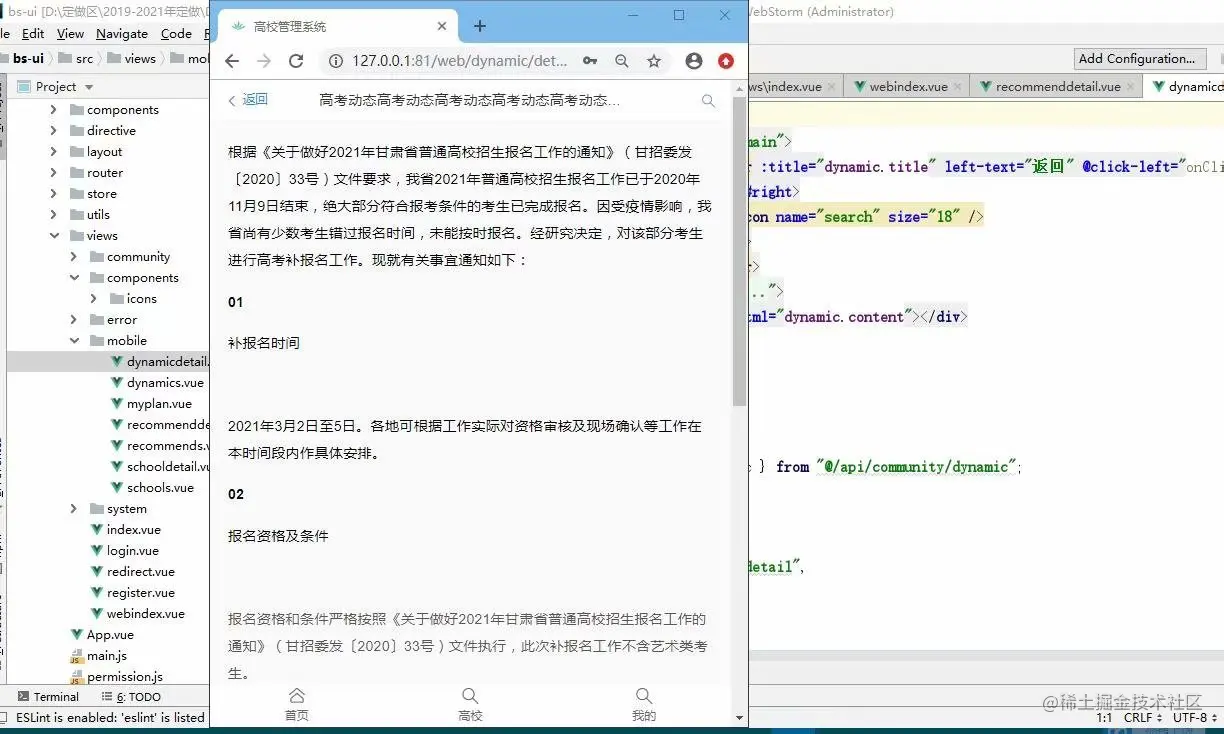The height and width of the screenshot is (734, 1224).
Task: Switch to recommenddetail.vue editor tab
Action: [x=1057, y=87]
